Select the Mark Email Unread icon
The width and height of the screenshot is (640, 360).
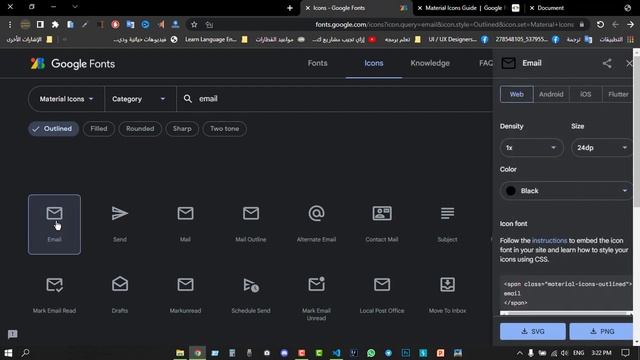[316, 284]
